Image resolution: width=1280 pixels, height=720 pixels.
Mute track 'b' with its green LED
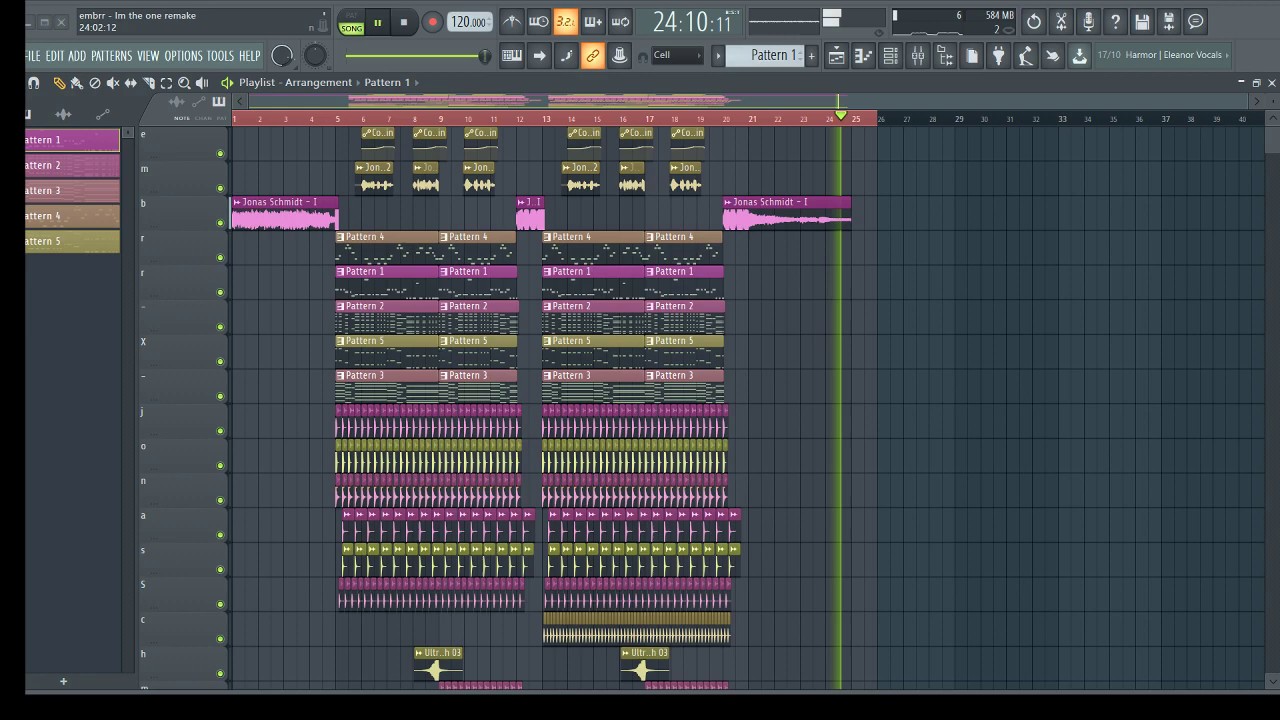click(x=220, y=223)
